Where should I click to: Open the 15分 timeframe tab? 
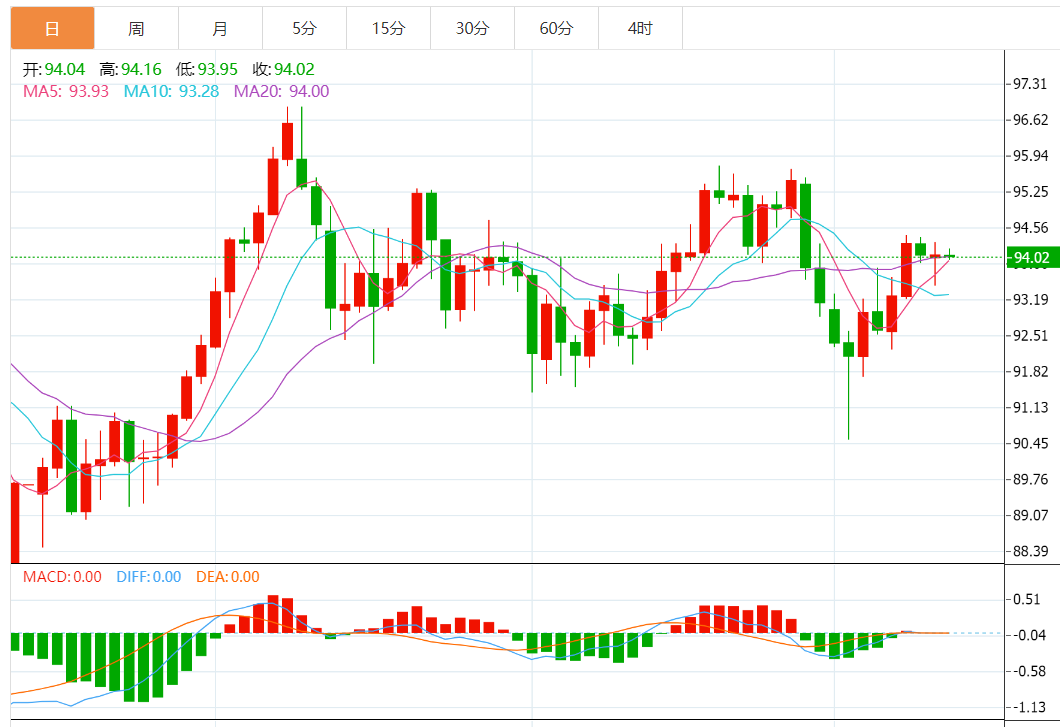(x=388, y=28)
